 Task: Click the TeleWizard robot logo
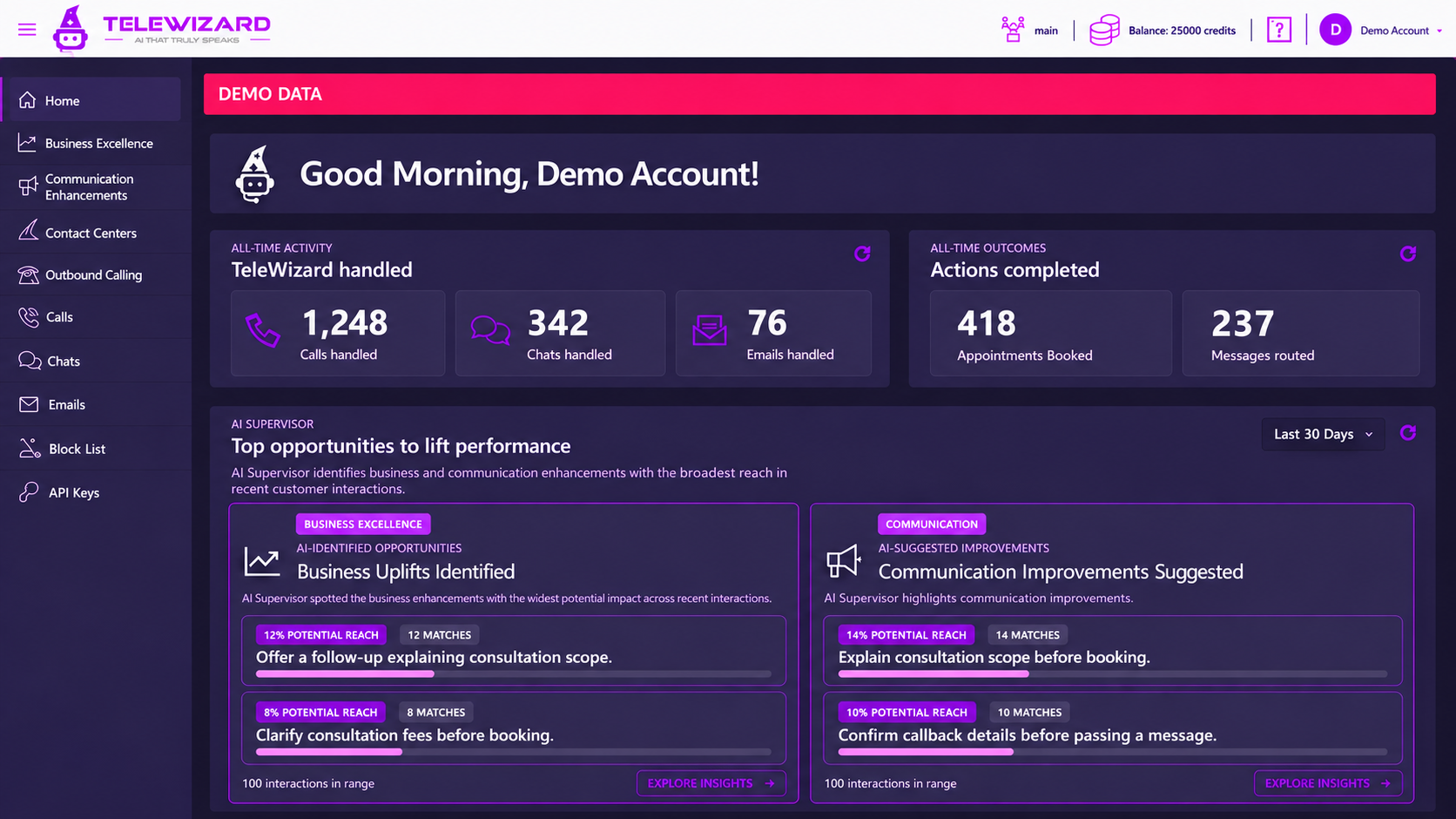point(71,29)
